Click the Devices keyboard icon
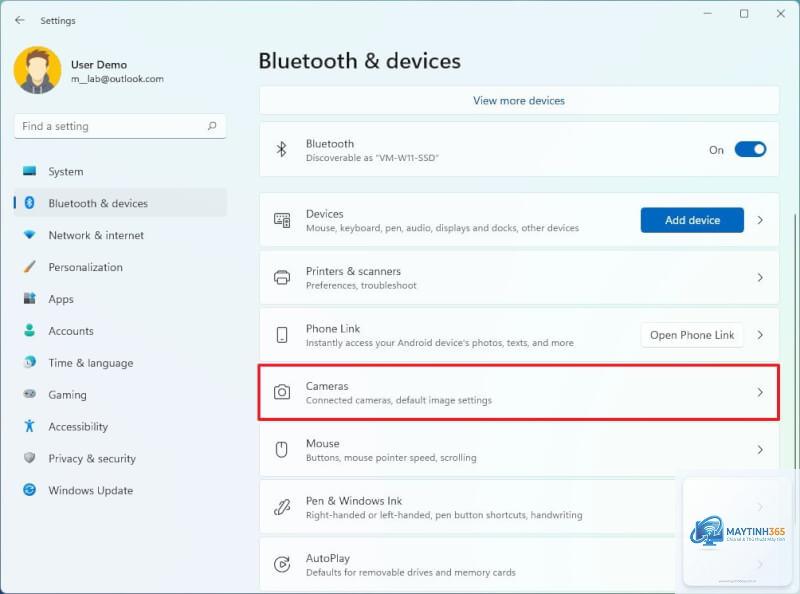800x594 pixels. pyautogui.click(x=282, y=220)
